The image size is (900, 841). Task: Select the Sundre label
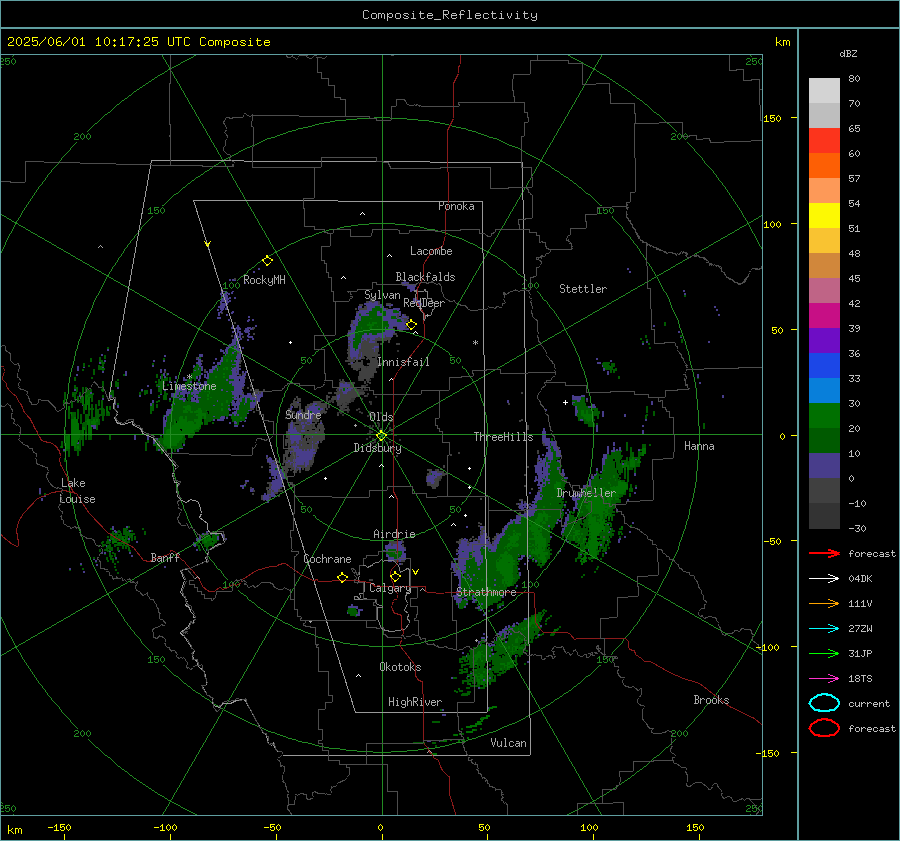[303, 414]
